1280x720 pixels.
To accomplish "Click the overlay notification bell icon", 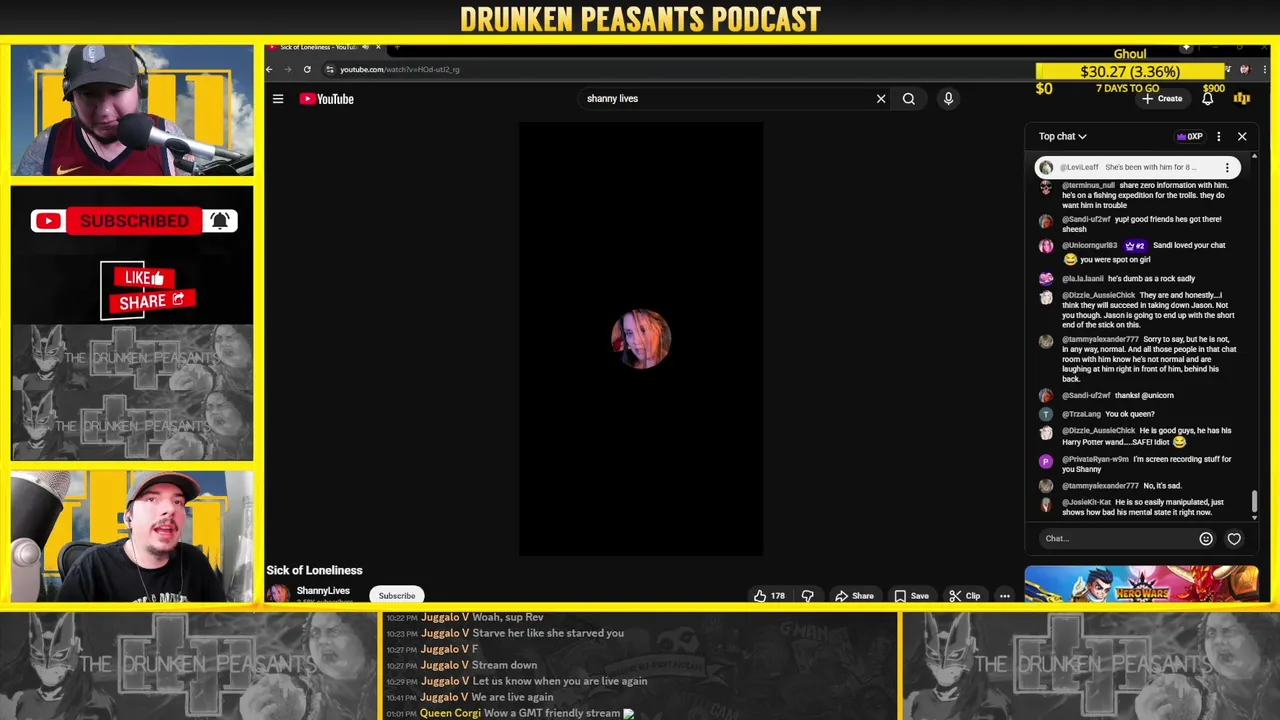I will 220,221.
